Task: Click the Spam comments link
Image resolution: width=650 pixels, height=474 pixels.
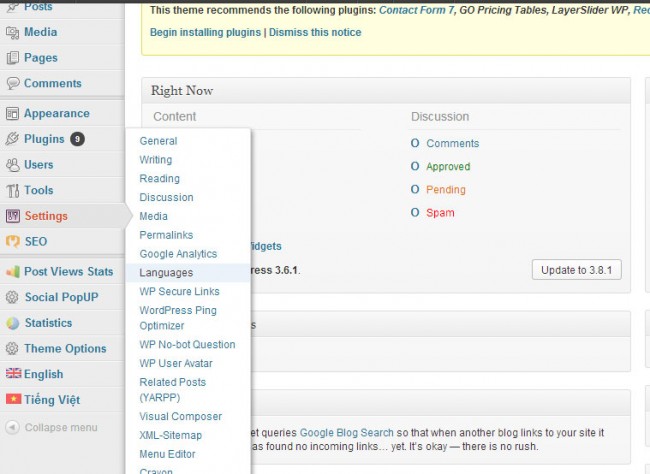Action: tap(440, 213)
